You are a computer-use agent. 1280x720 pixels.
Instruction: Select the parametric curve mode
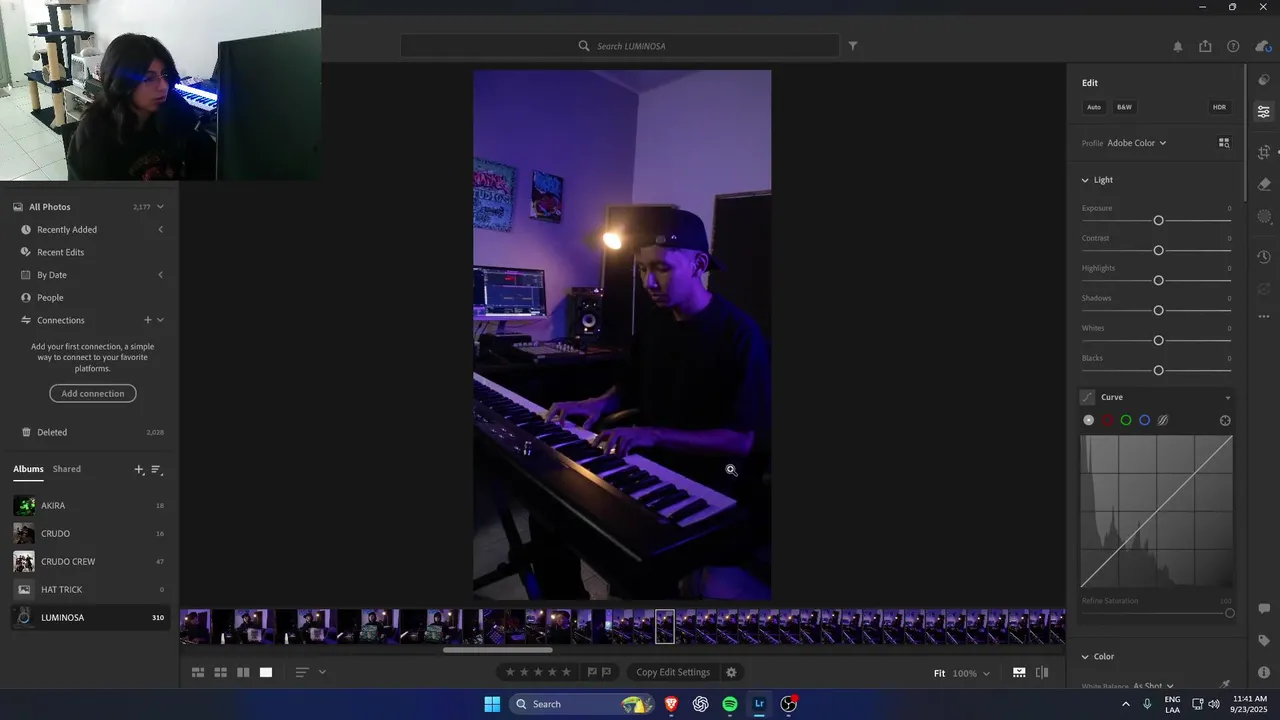tap(1163, 421)
